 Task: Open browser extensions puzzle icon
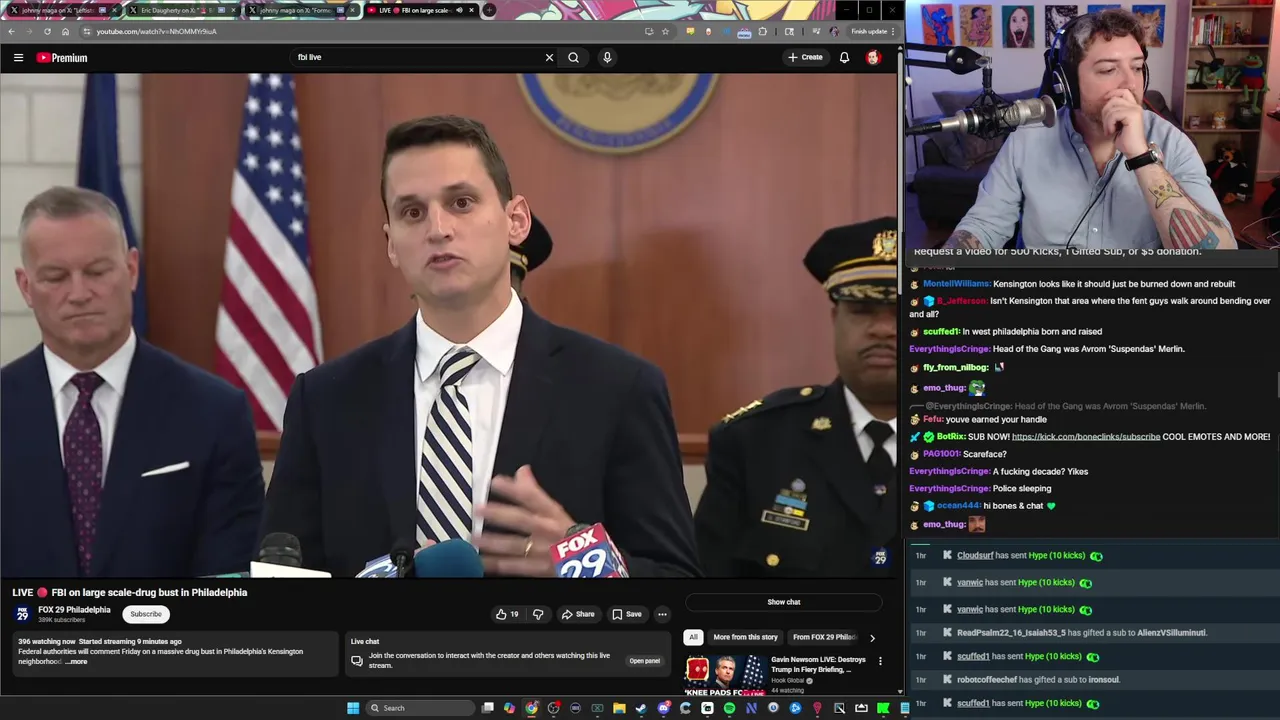click(762, 31)
